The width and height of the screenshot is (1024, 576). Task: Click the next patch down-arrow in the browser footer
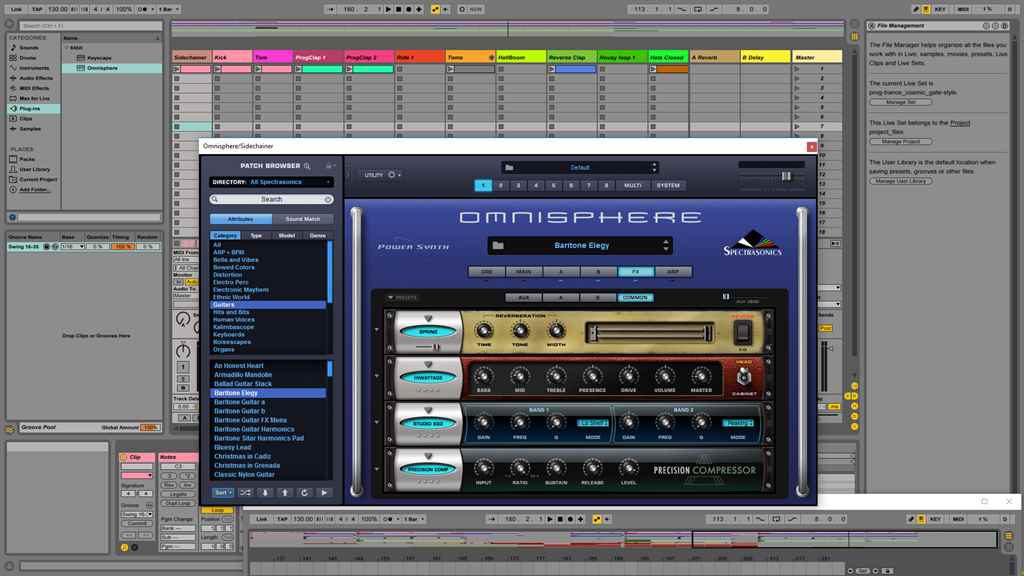click(x=265, y=492)
